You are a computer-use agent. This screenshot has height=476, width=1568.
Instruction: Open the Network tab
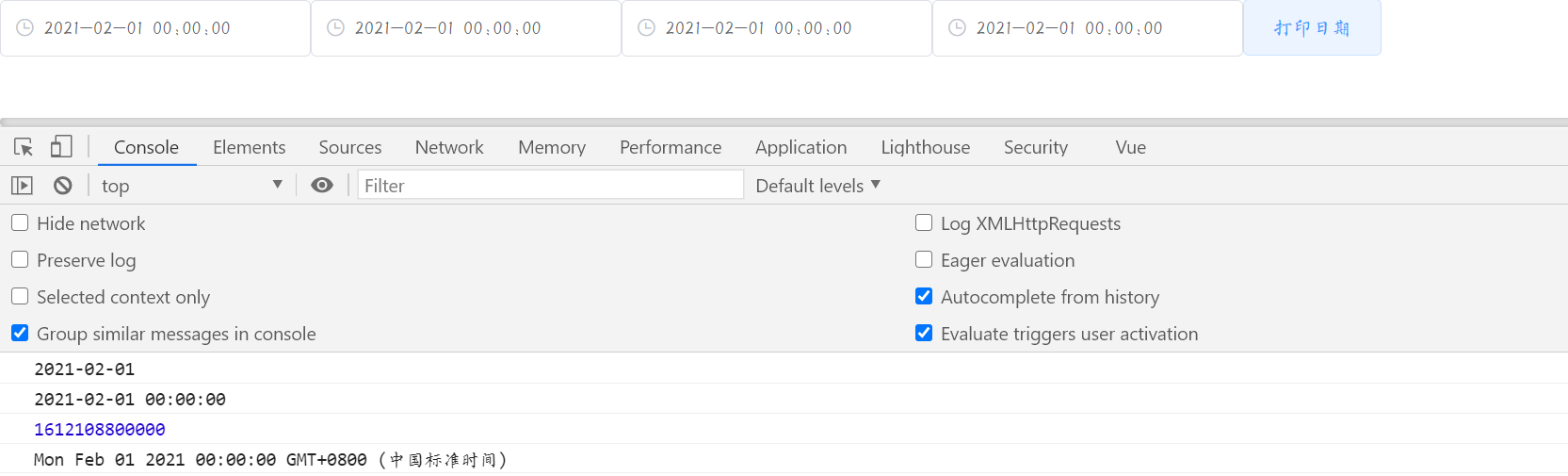click(x=449, y=147)
